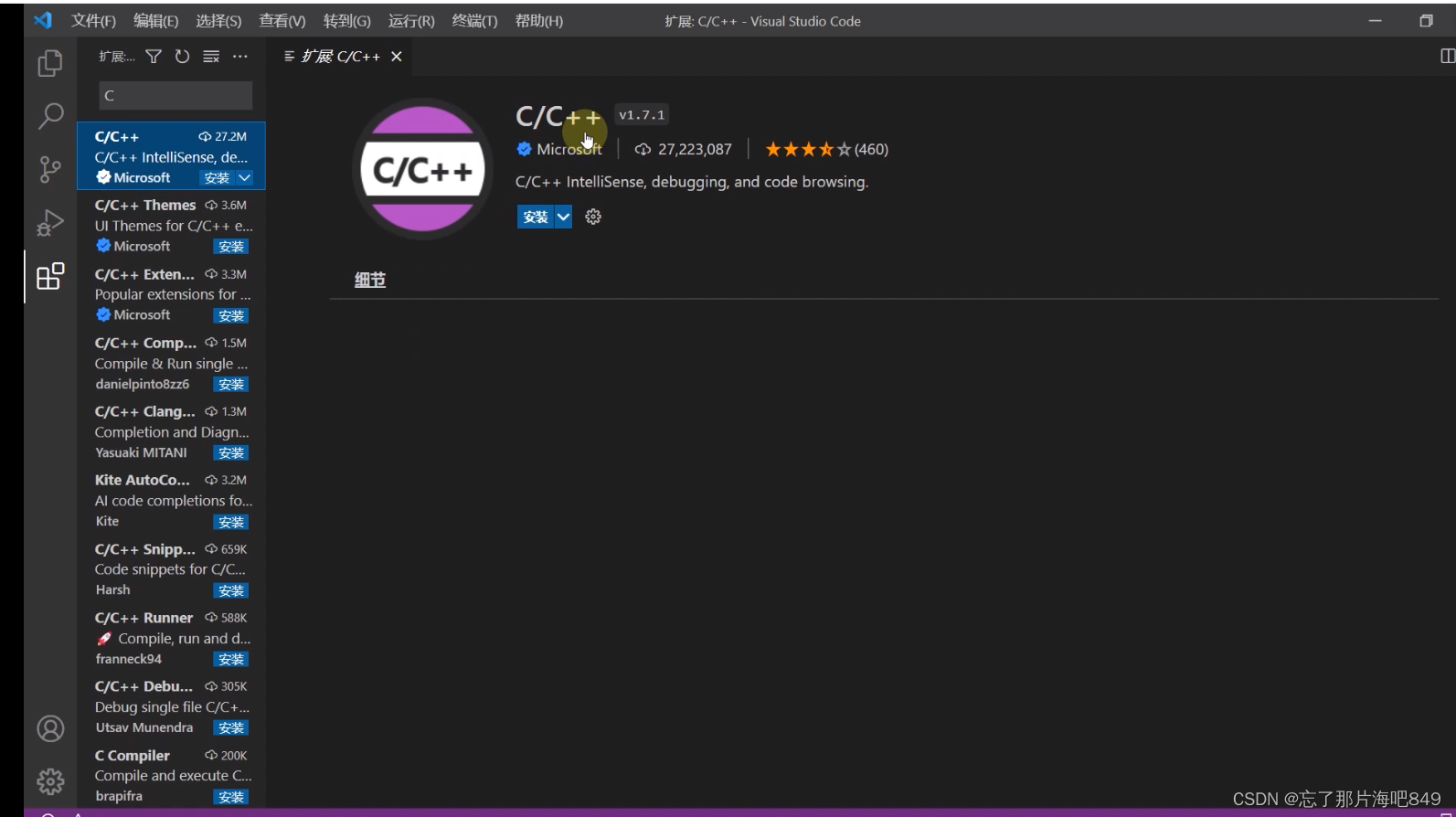This screenshot has height=817, width=1456.
Task: Open the 运行(R) menu
Action: tap(411, 20)
